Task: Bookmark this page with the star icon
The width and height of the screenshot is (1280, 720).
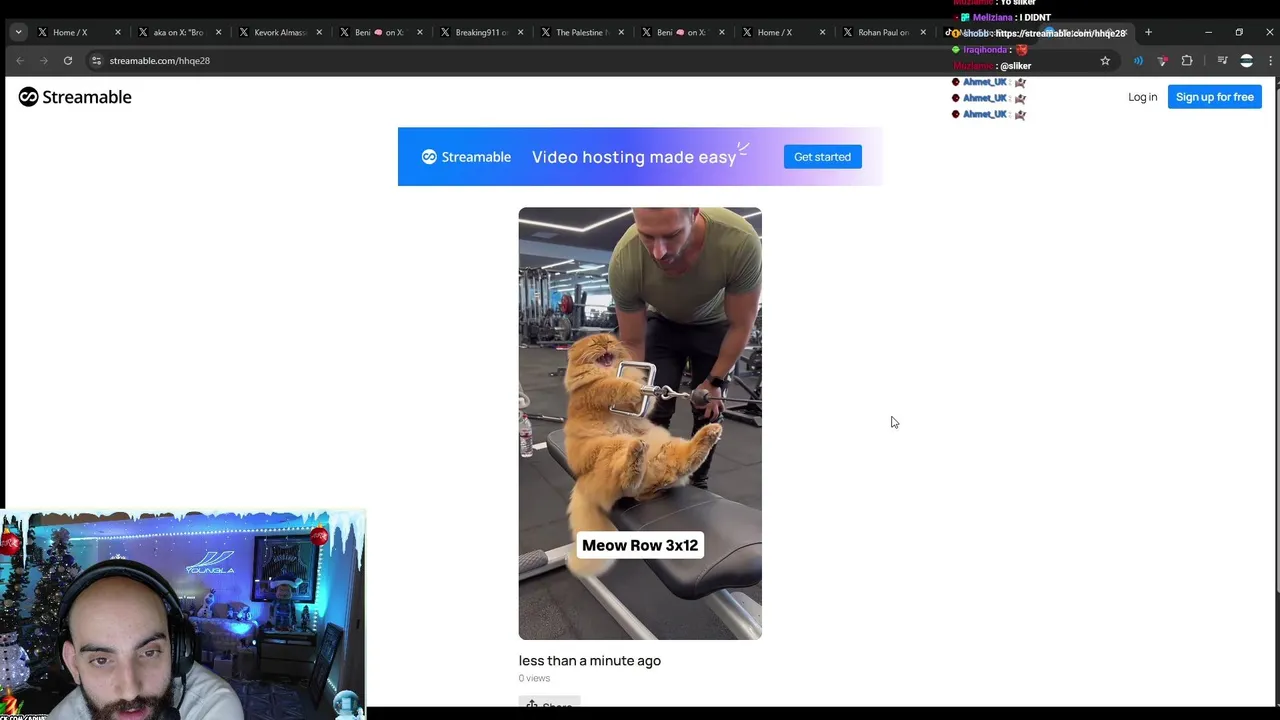Action: coord(1105,61)
